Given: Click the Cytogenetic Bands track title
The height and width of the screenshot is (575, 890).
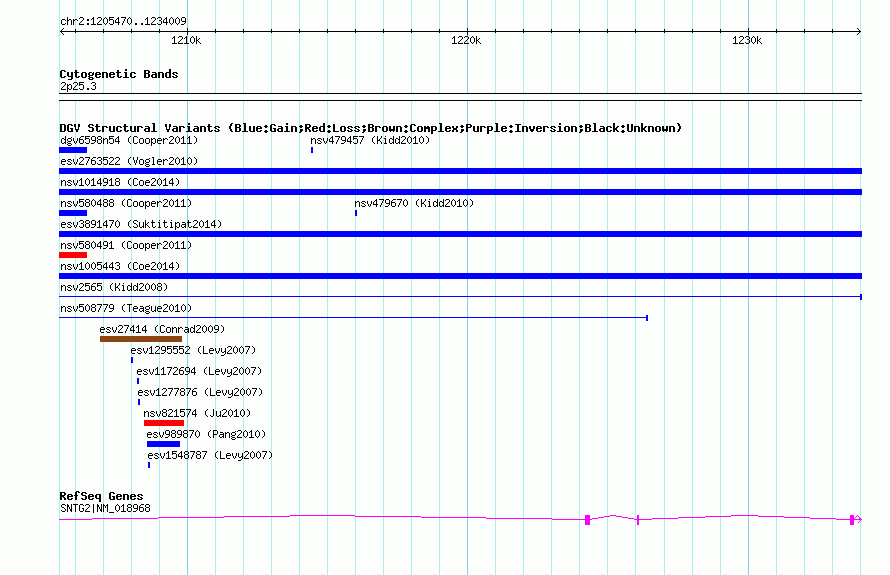Looking at the screenshot, I should click(119, 74).
